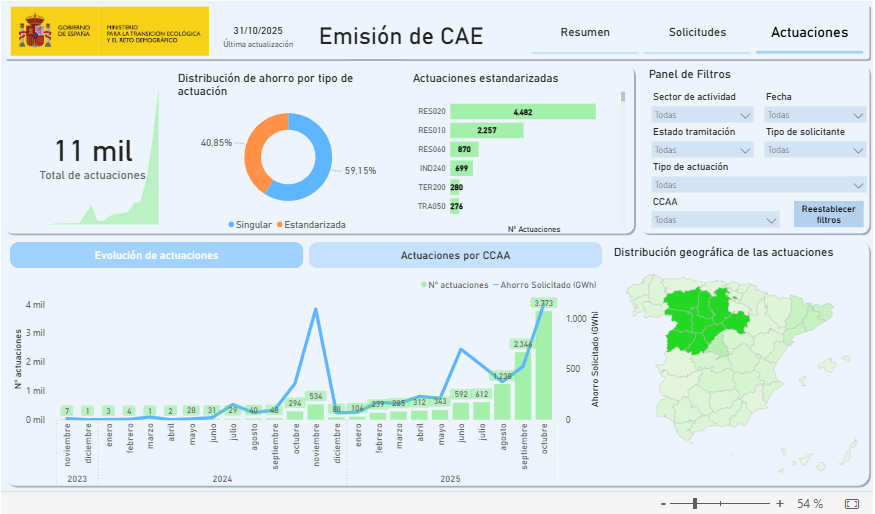
Task: Click the RES020 bar in standardized chart
Action: coord(522,112)
